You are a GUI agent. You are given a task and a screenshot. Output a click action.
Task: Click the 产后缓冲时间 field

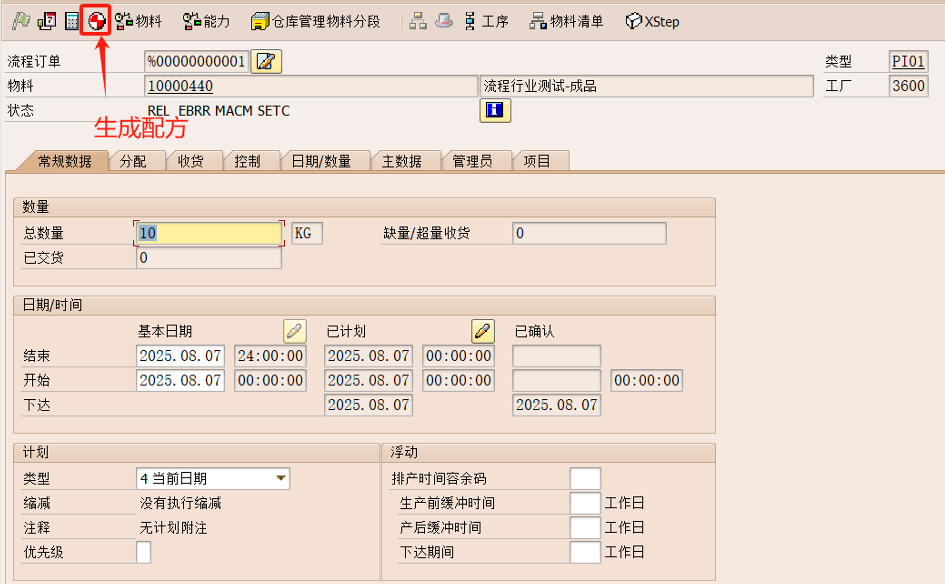[585, 527]
